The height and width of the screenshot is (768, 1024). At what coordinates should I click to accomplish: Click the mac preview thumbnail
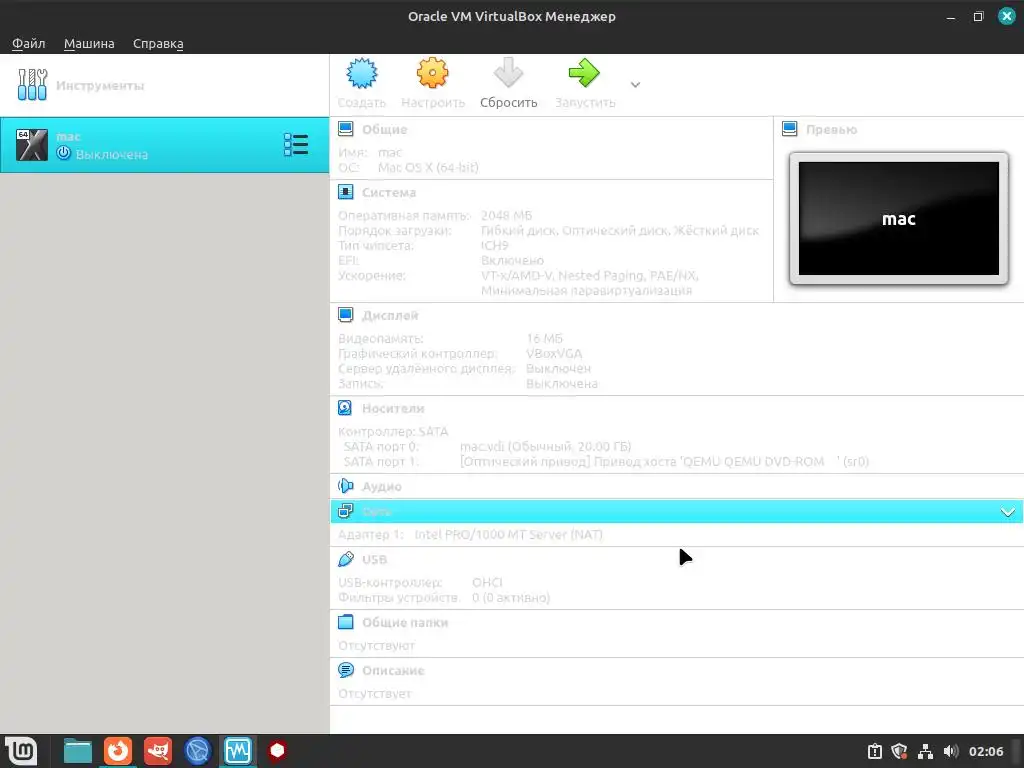(899, 219)
